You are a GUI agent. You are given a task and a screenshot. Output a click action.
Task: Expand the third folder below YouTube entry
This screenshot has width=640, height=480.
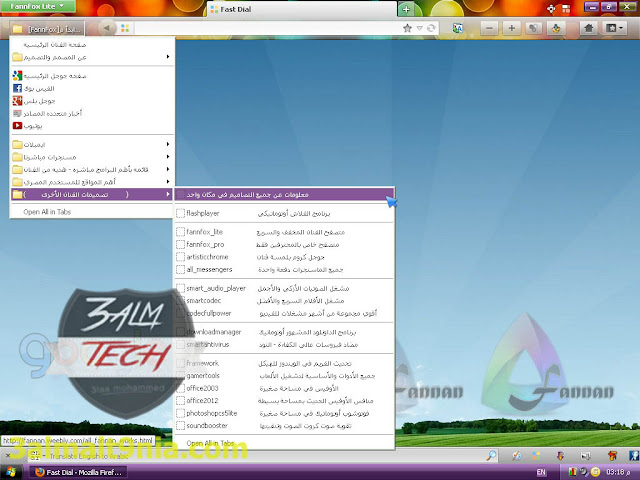tap(92, 169)
